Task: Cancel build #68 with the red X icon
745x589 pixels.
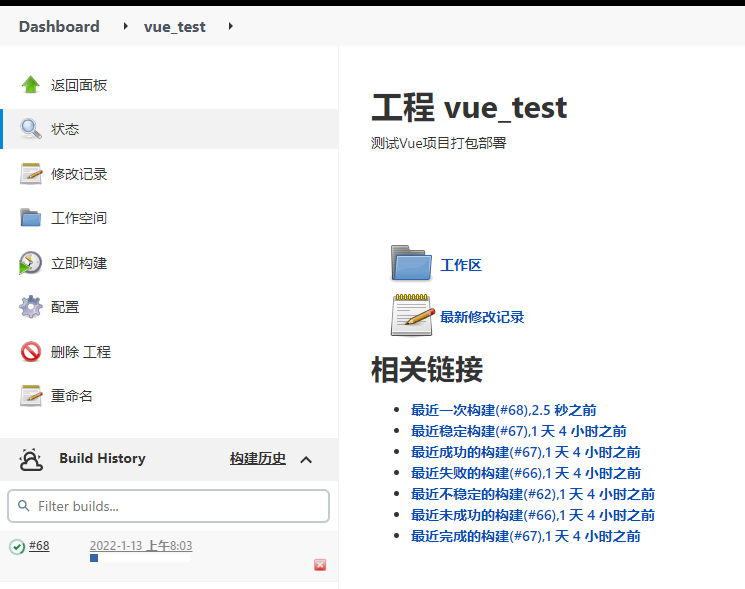Action: tap(320, 564)
